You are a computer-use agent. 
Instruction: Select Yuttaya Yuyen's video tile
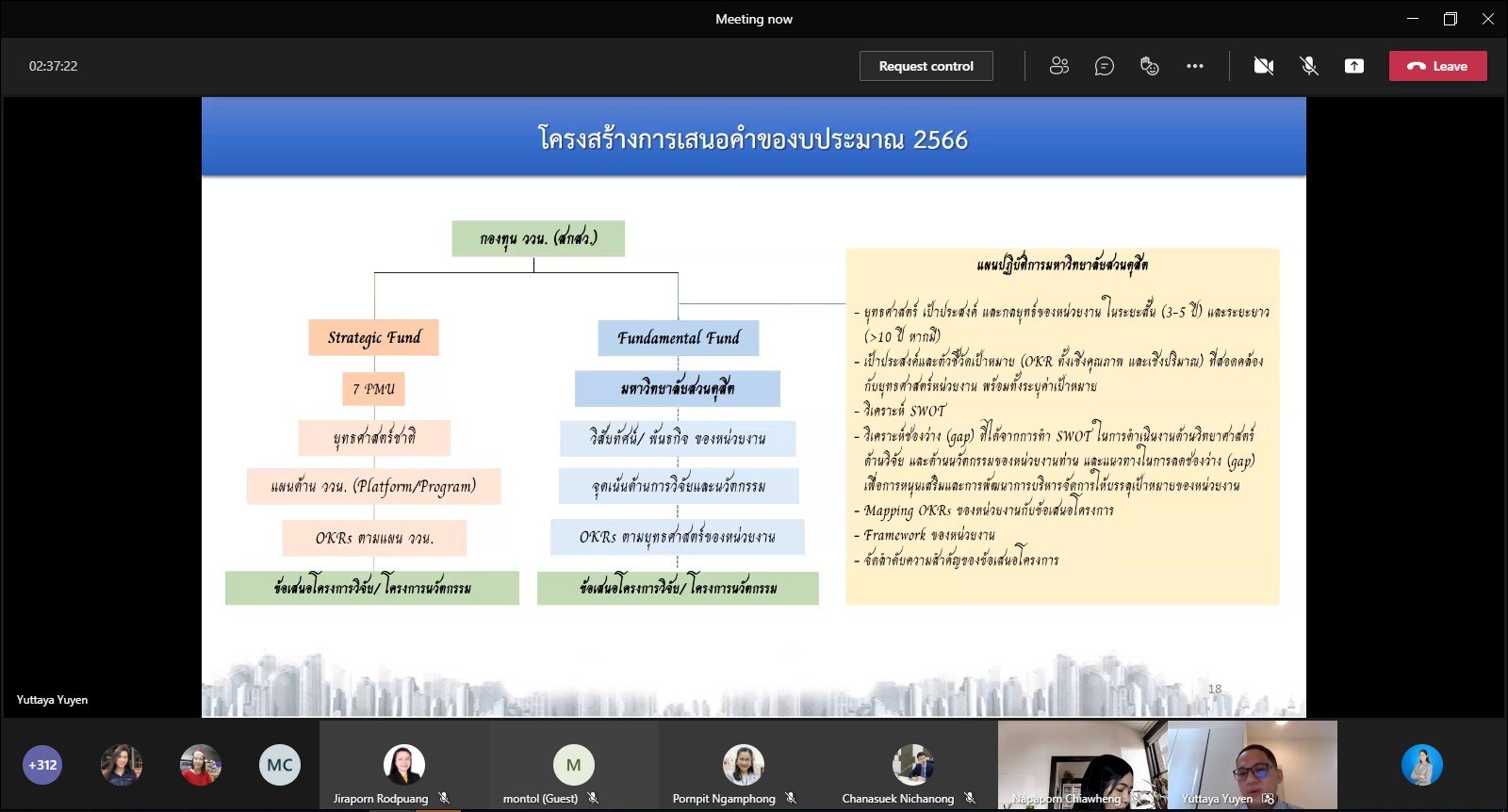click(x=1252, y=763)
